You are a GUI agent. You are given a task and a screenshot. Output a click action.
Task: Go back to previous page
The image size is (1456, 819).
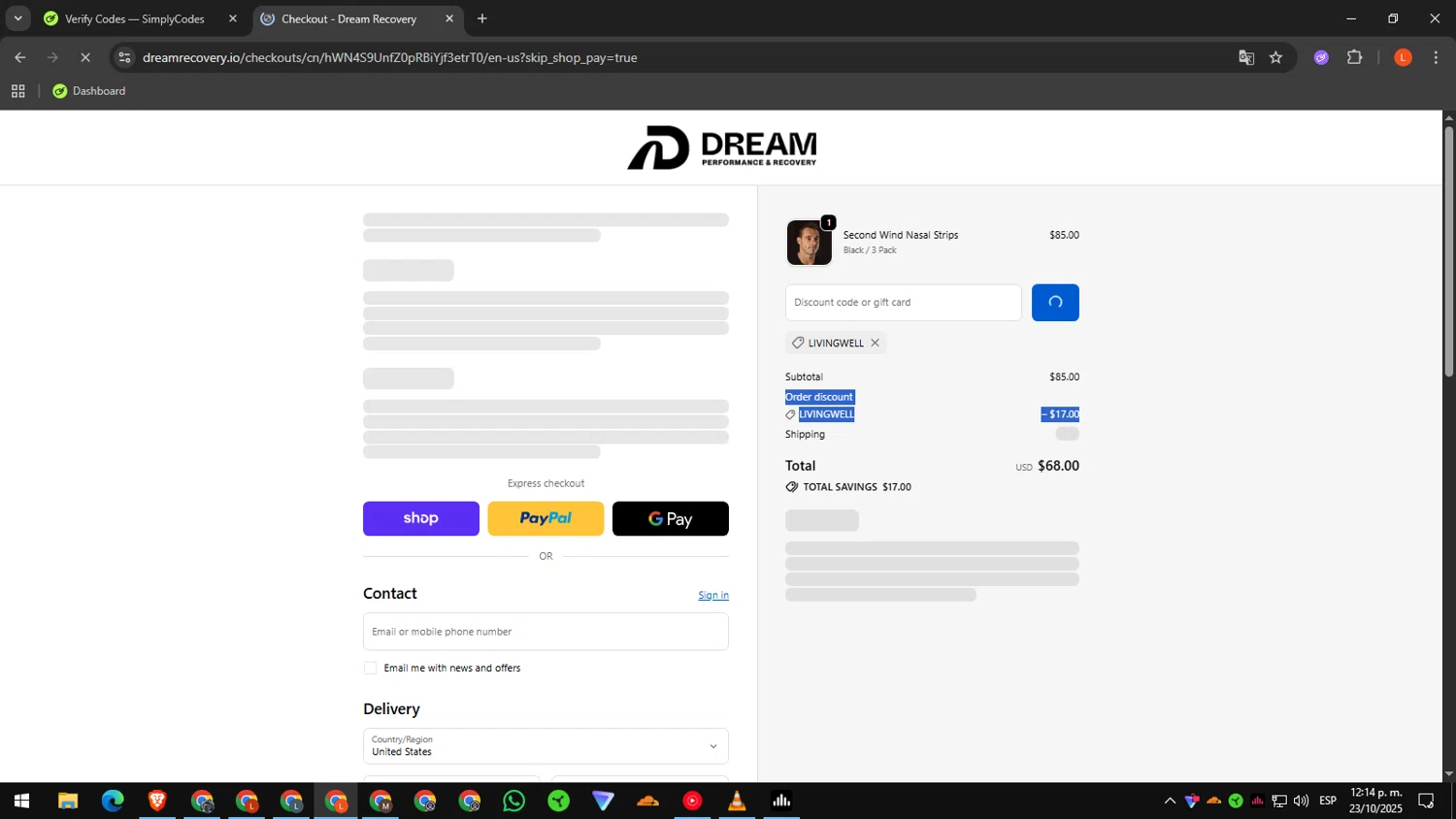(x=20, y=57)
